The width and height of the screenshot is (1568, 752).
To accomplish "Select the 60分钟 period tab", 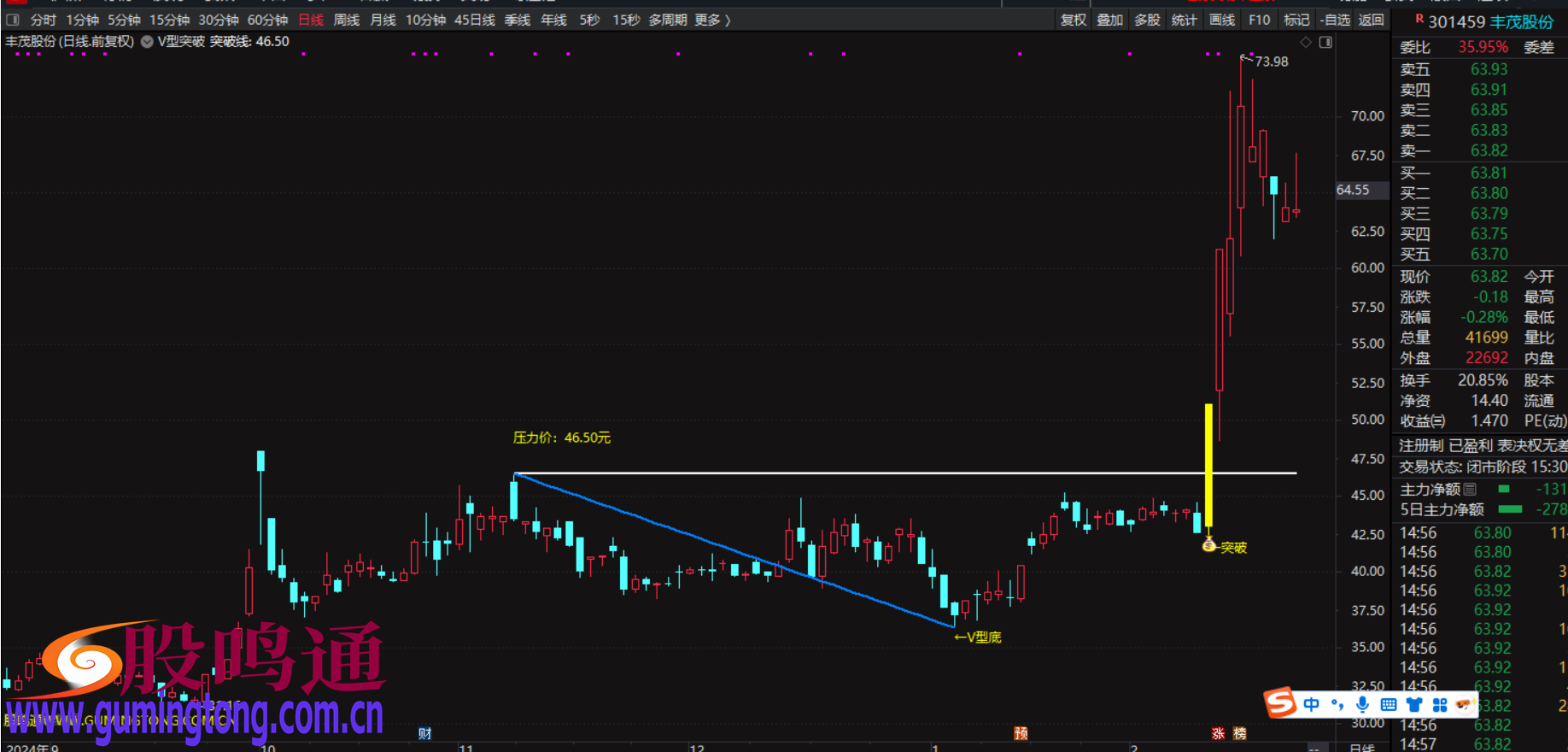I will (267, 20).
